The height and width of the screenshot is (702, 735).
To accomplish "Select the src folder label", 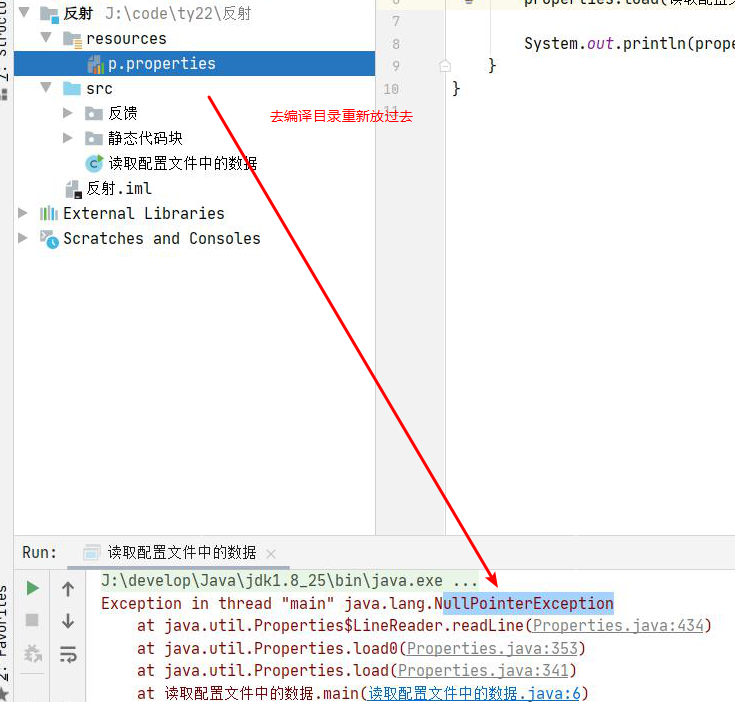I will (x=99, y=89).
